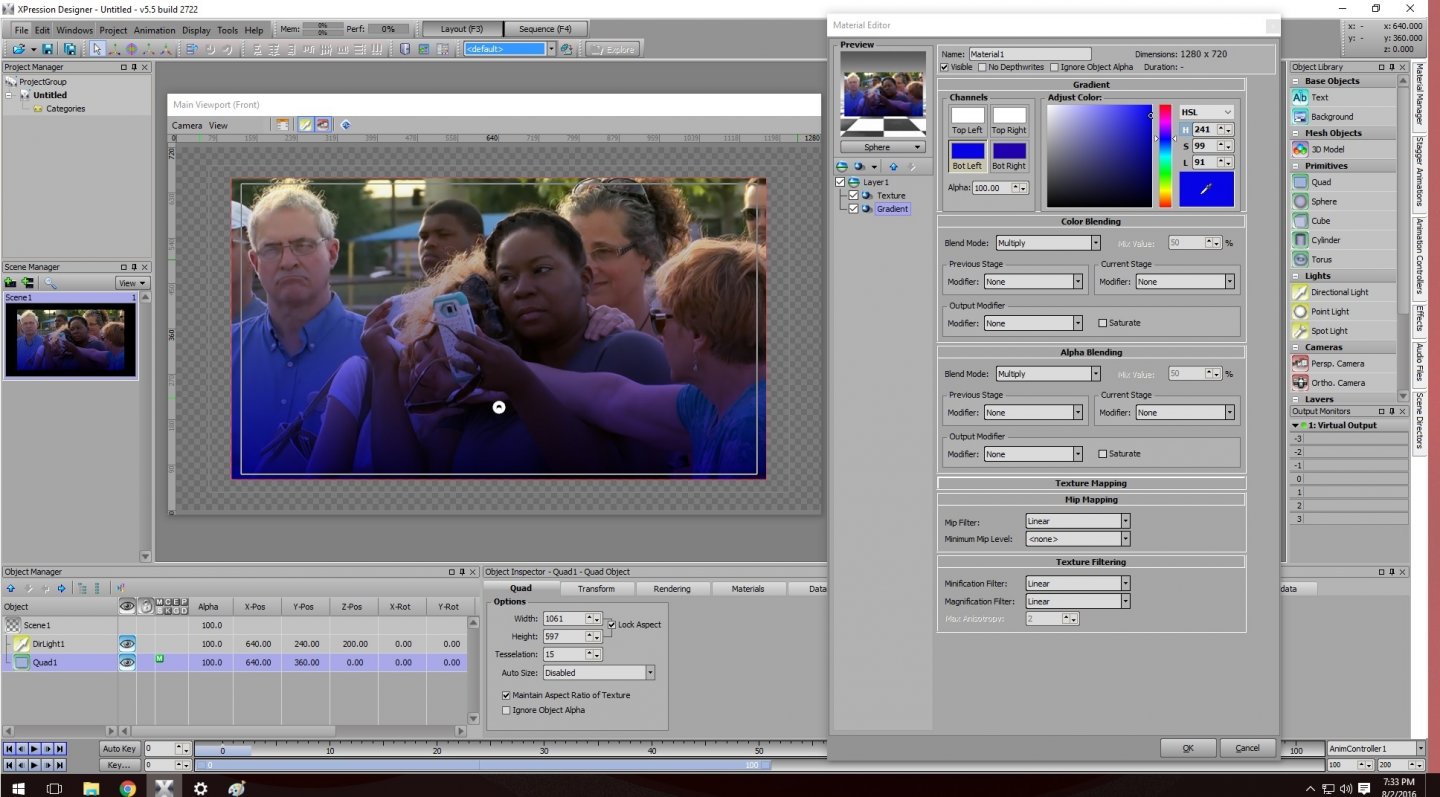Uncheck the Lock Aspect checkbox

click(612, 625)
